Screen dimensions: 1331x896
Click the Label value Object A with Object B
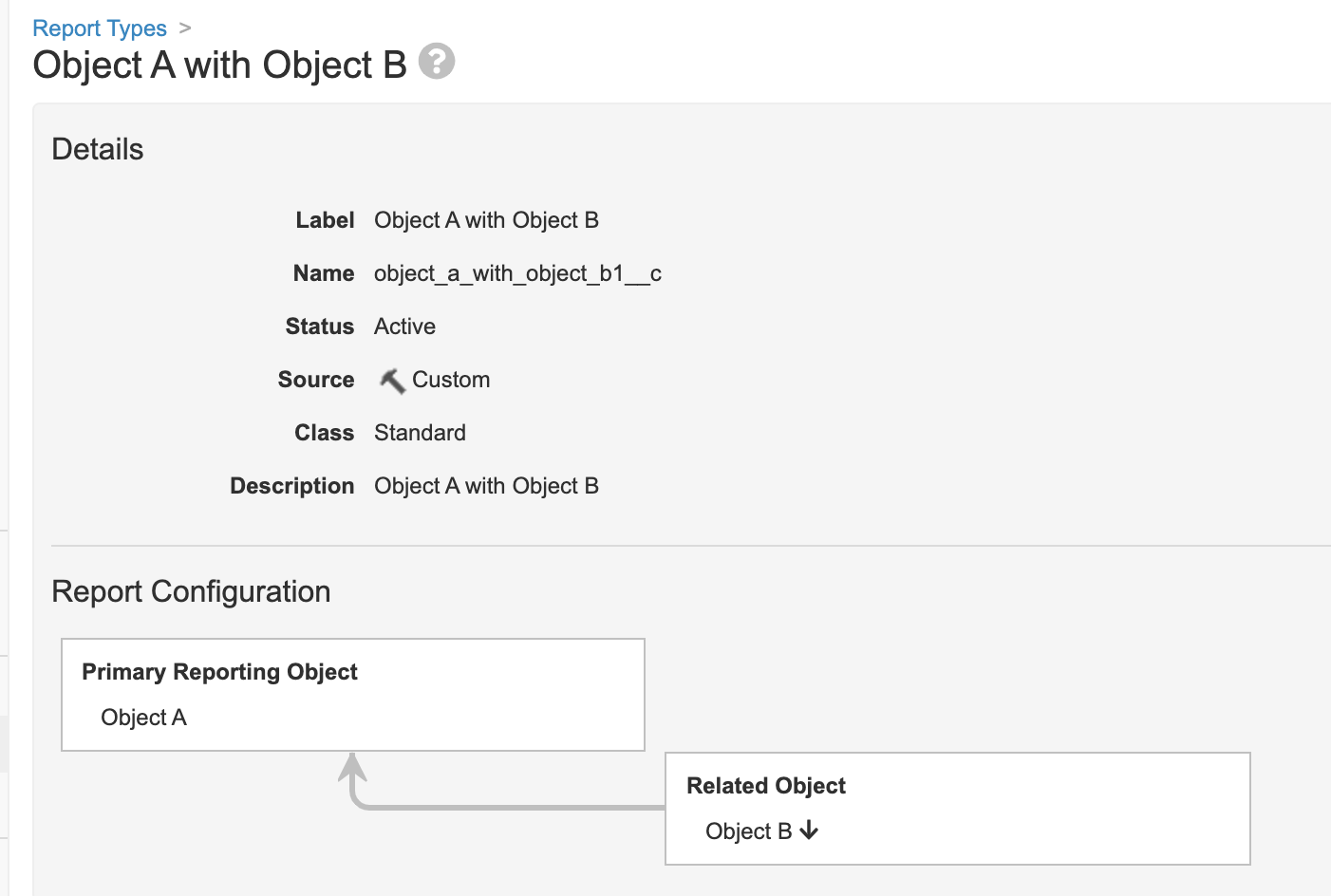[486, 220]
